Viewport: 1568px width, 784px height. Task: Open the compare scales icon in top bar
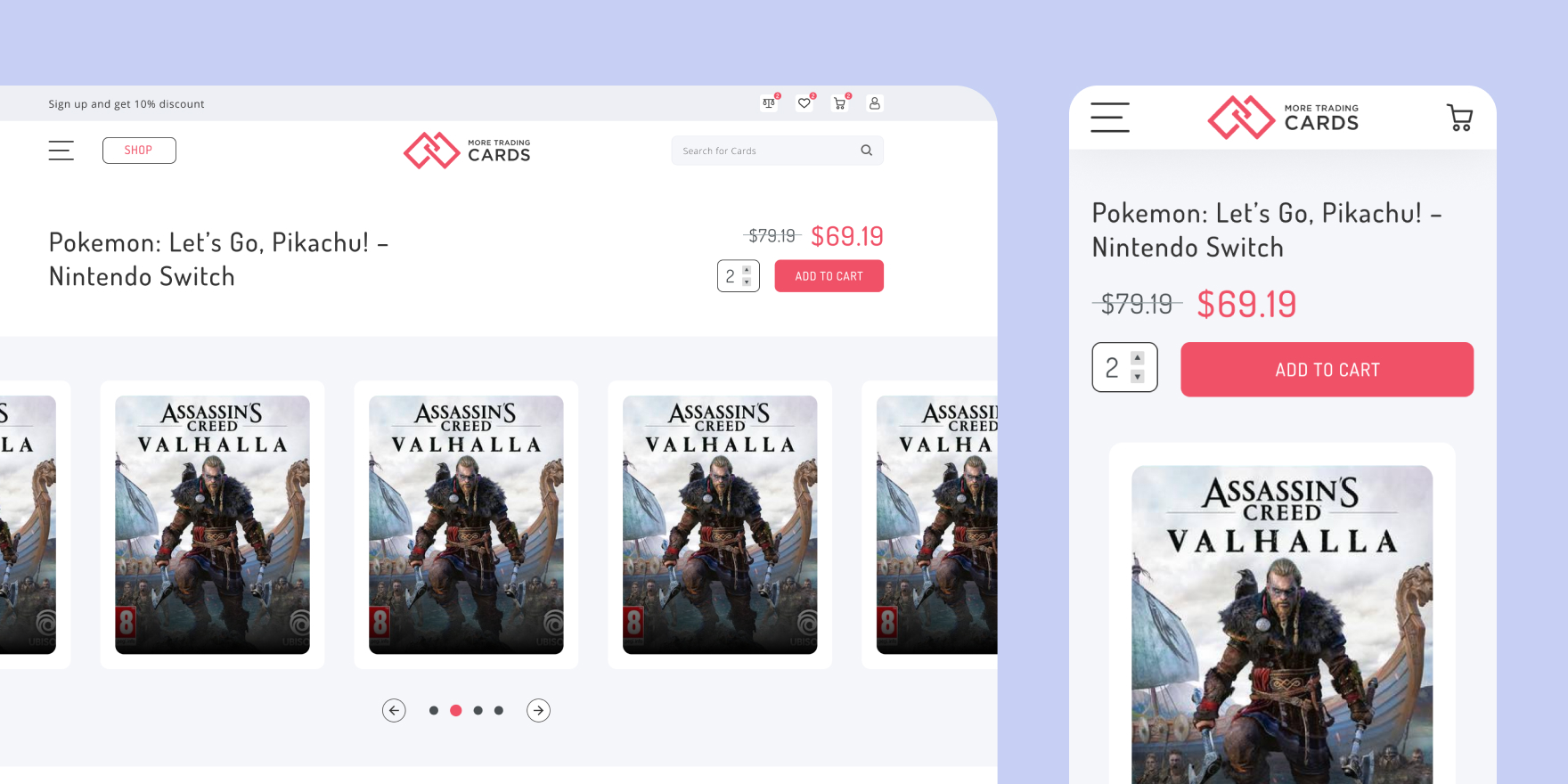tap(769, 103)
